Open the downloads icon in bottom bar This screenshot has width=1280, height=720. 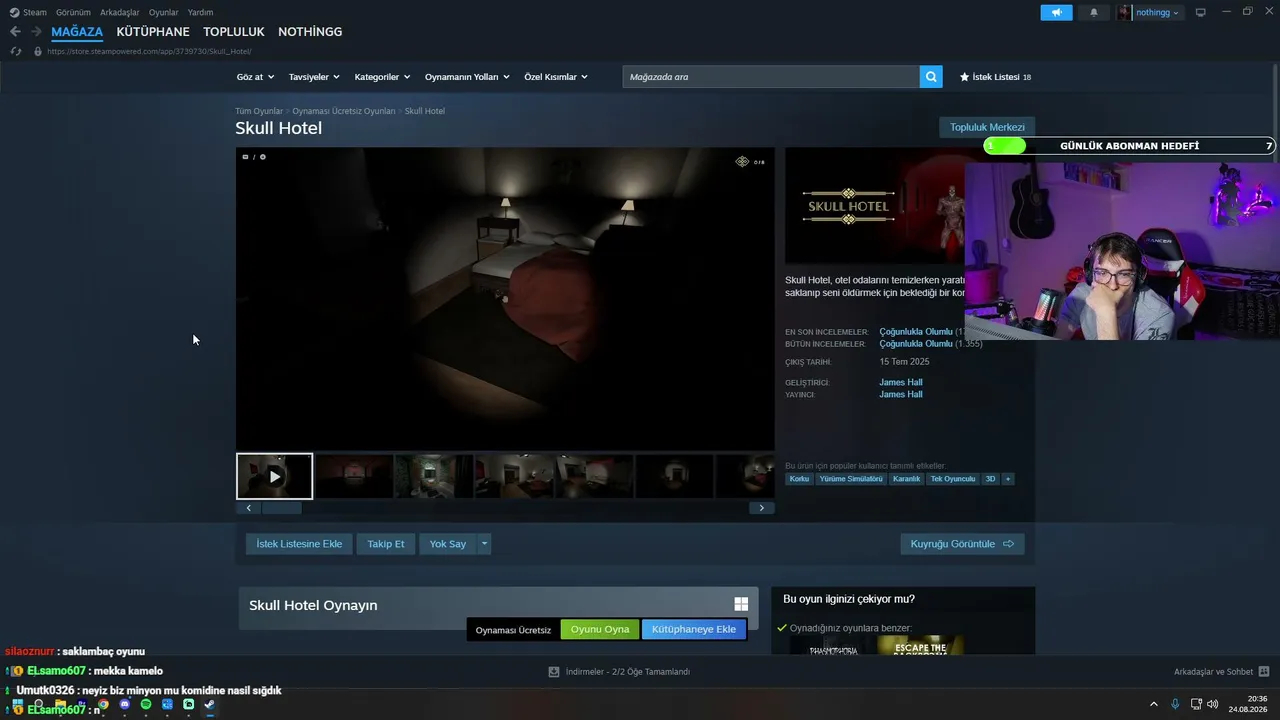pyautogui.click(x=554, y=672)
